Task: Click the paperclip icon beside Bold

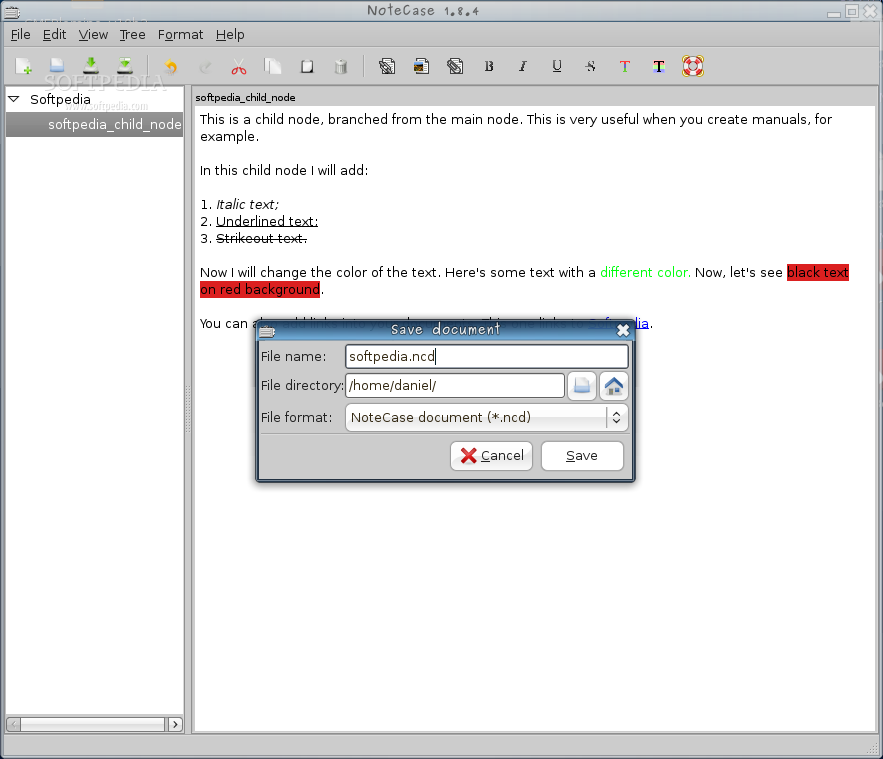Action: click(x=455, y=66)
